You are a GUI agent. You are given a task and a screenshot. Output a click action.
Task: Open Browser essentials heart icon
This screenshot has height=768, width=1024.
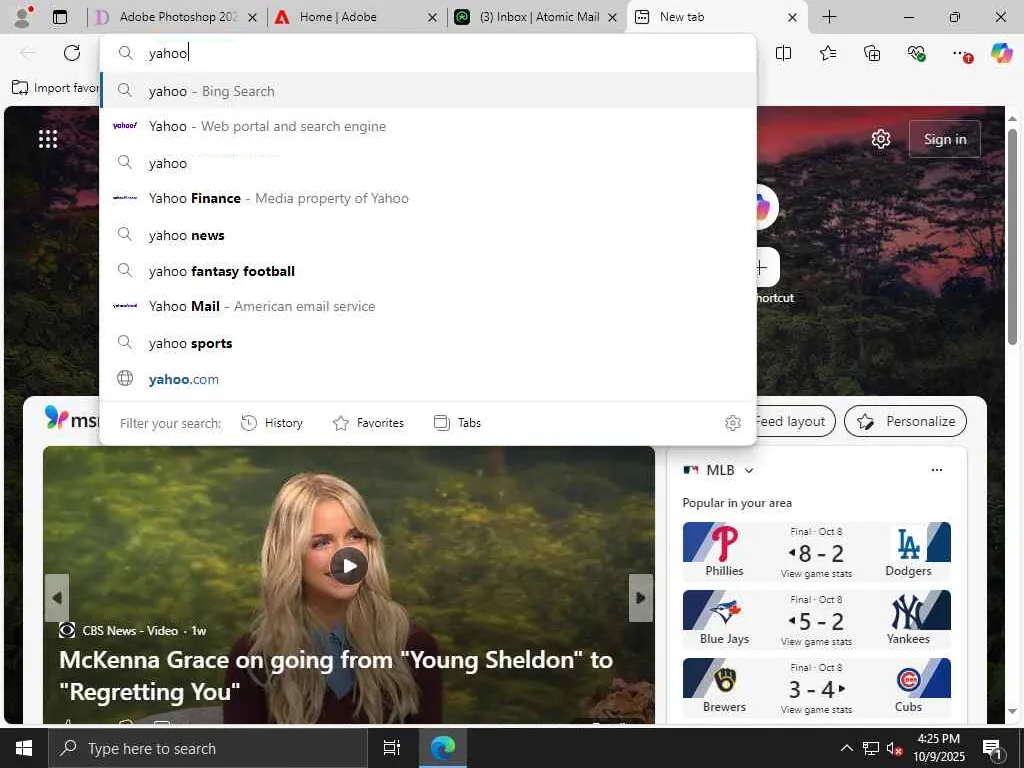[916, 53]
